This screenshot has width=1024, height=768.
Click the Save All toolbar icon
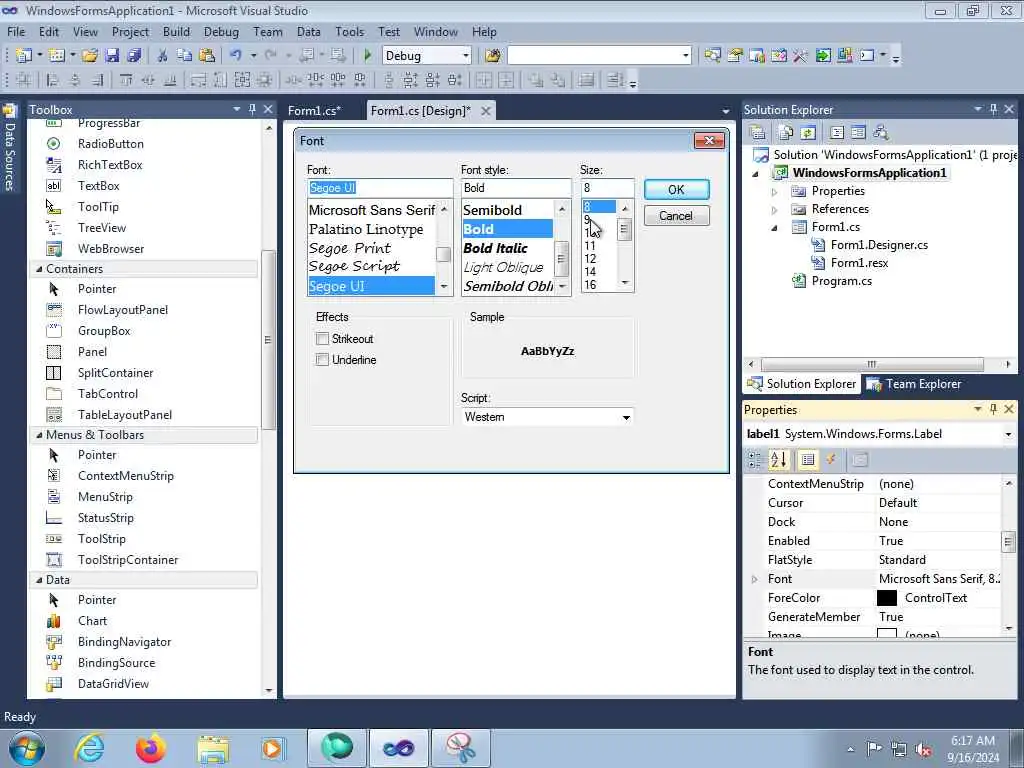(x=134, y=56)
